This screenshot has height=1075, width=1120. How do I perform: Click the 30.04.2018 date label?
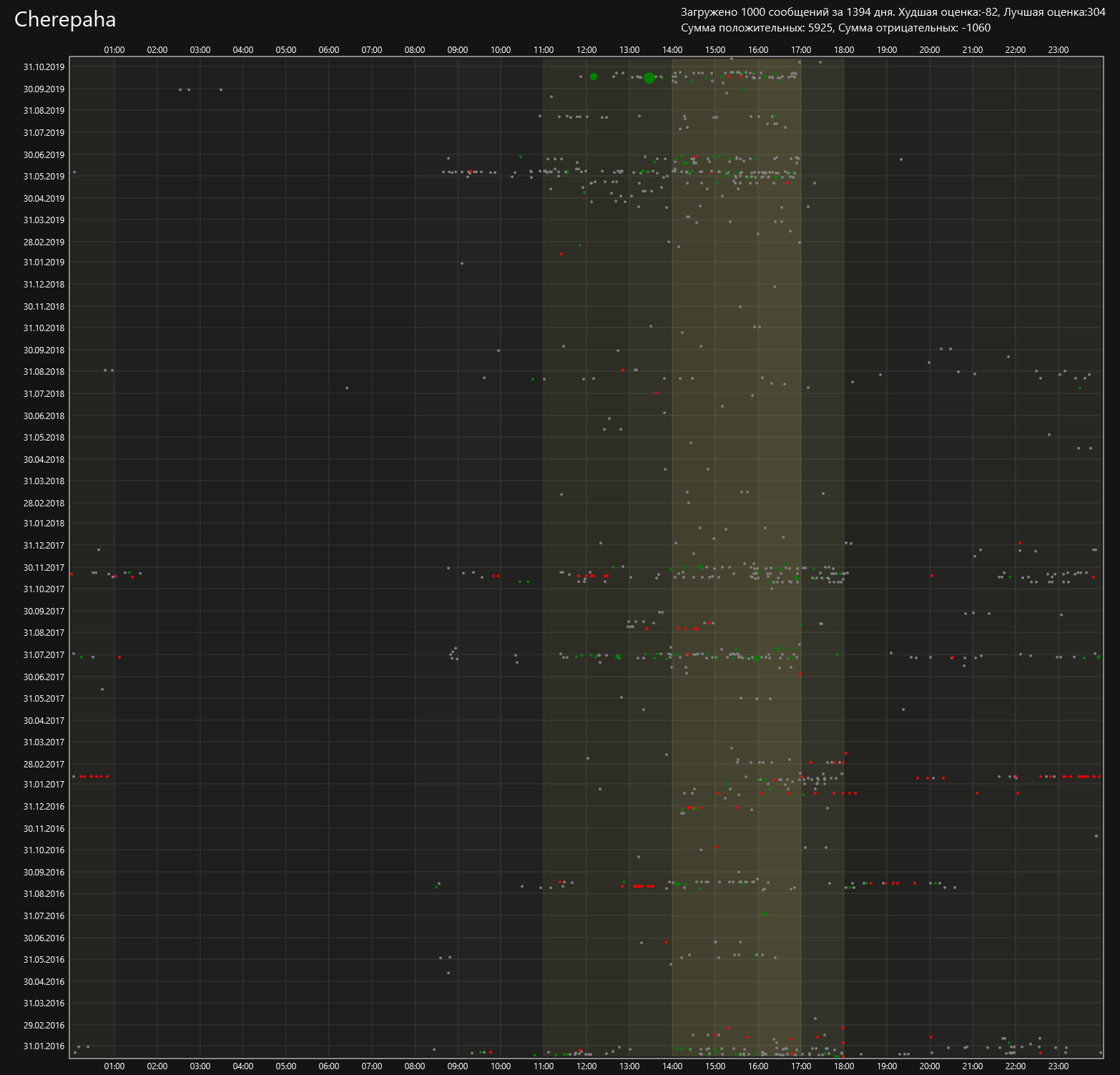click(44, 460)
